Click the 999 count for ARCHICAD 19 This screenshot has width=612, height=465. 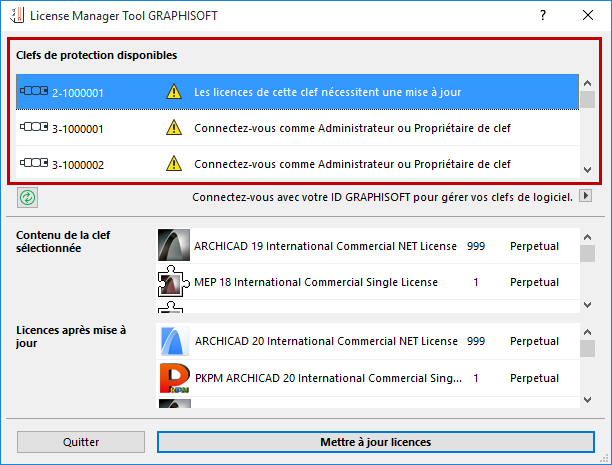point(476,246)
